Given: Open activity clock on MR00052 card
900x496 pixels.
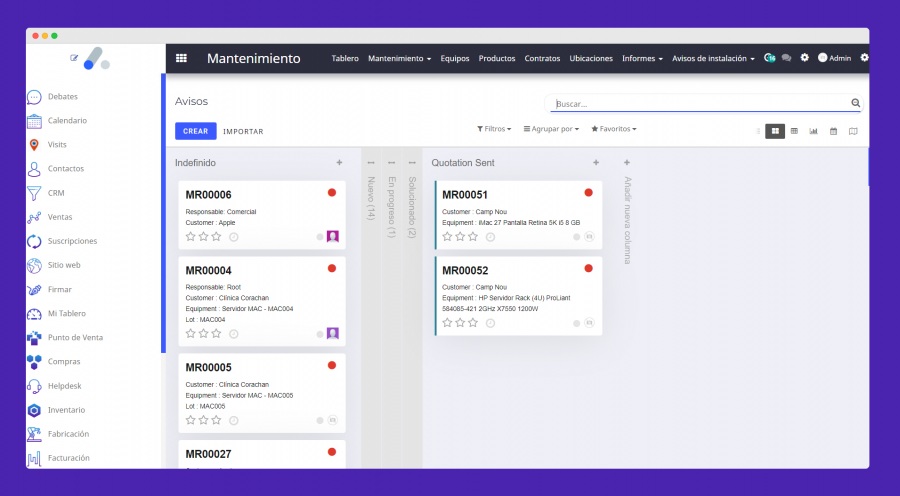Looking at the screenshot, I should pos(490,323).
